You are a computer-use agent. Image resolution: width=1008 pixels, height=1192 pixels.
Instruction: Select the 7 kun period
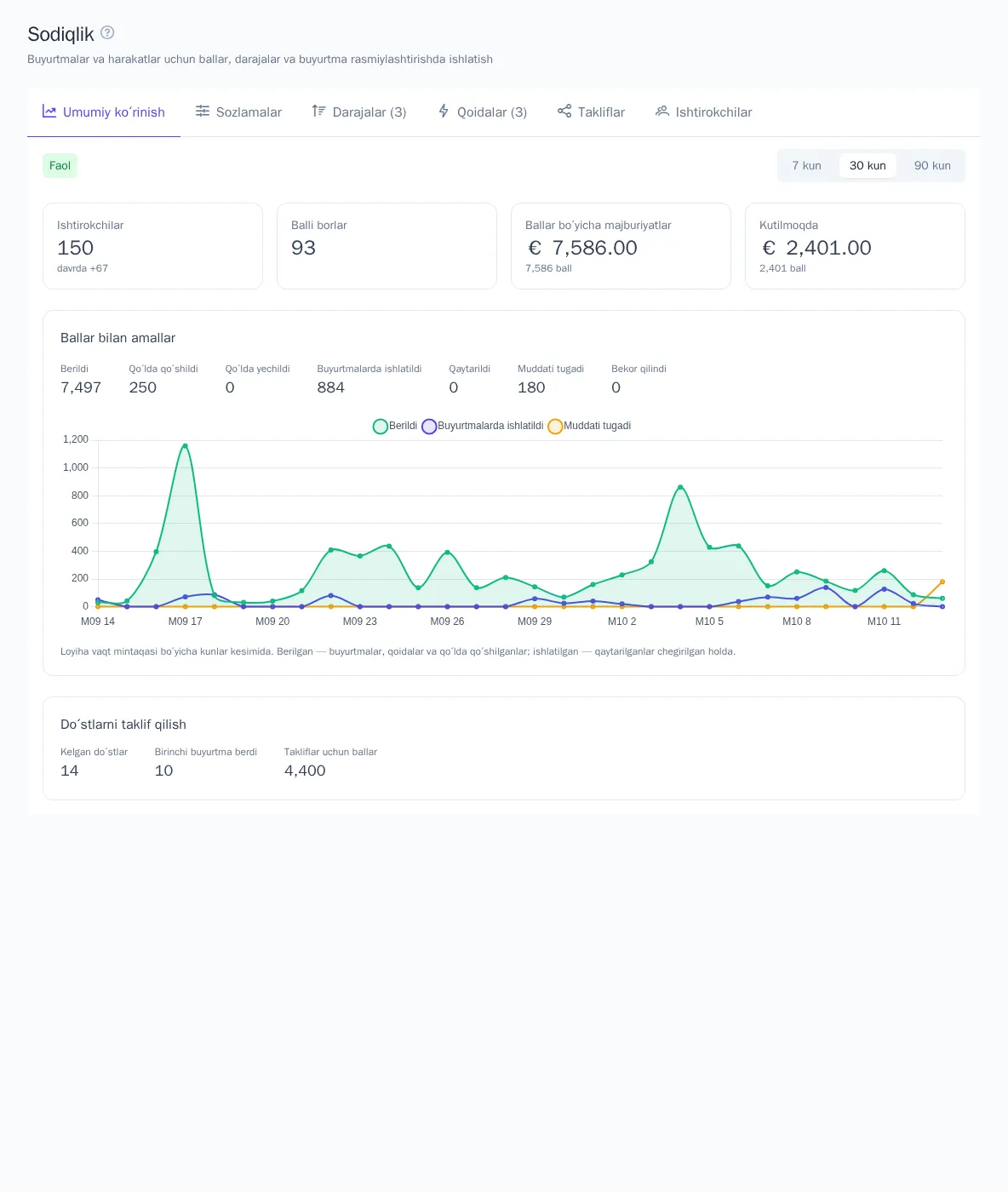[806, 166]
